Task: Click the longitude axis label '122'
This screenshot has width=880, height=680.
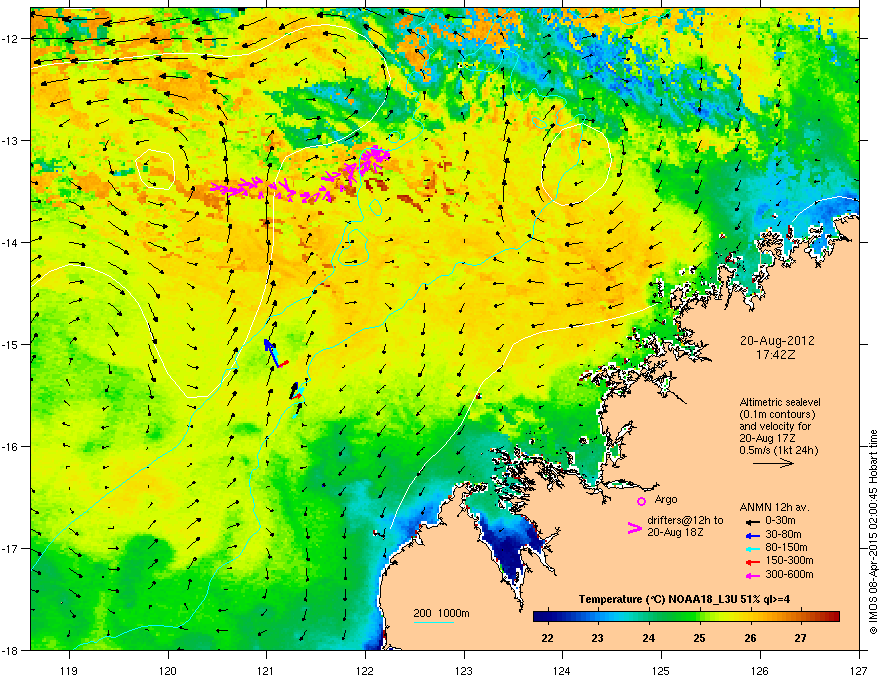Action: [x=365, y=670]
